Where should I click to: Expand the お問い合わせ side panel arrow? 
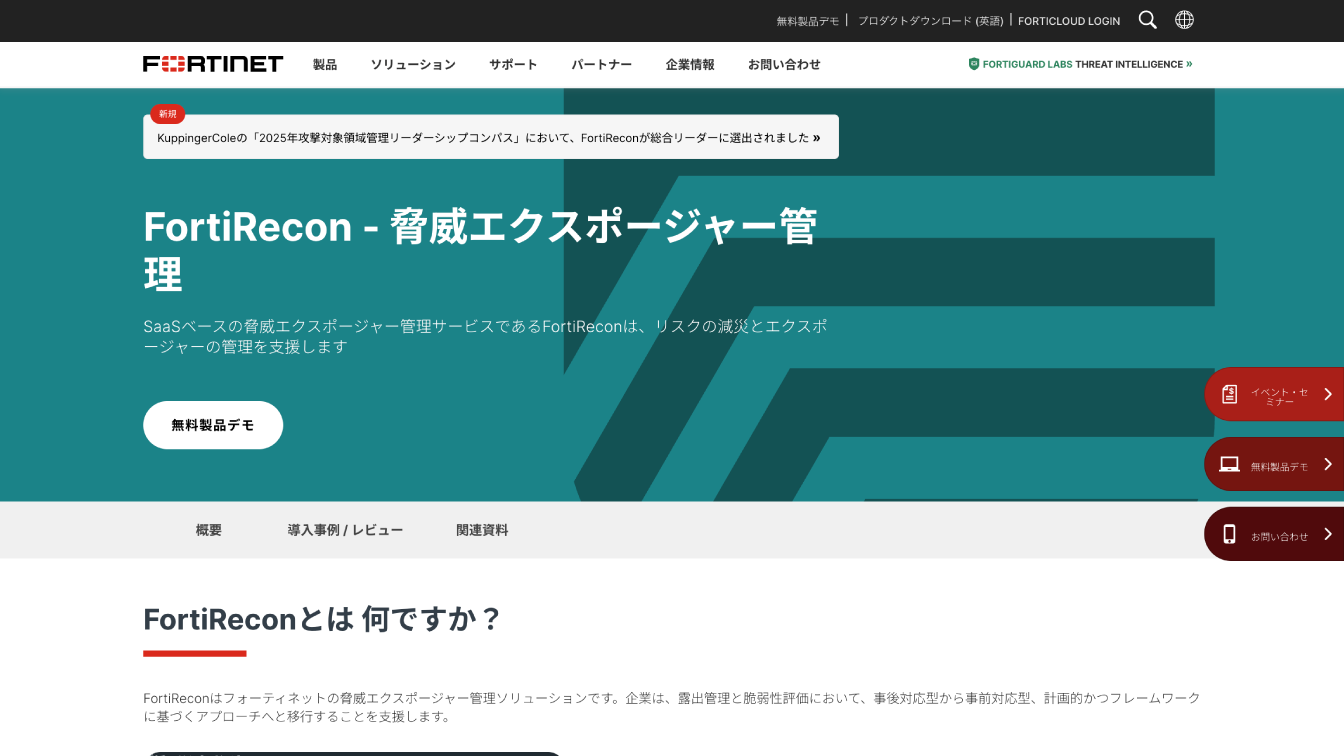click(1328, 534)
